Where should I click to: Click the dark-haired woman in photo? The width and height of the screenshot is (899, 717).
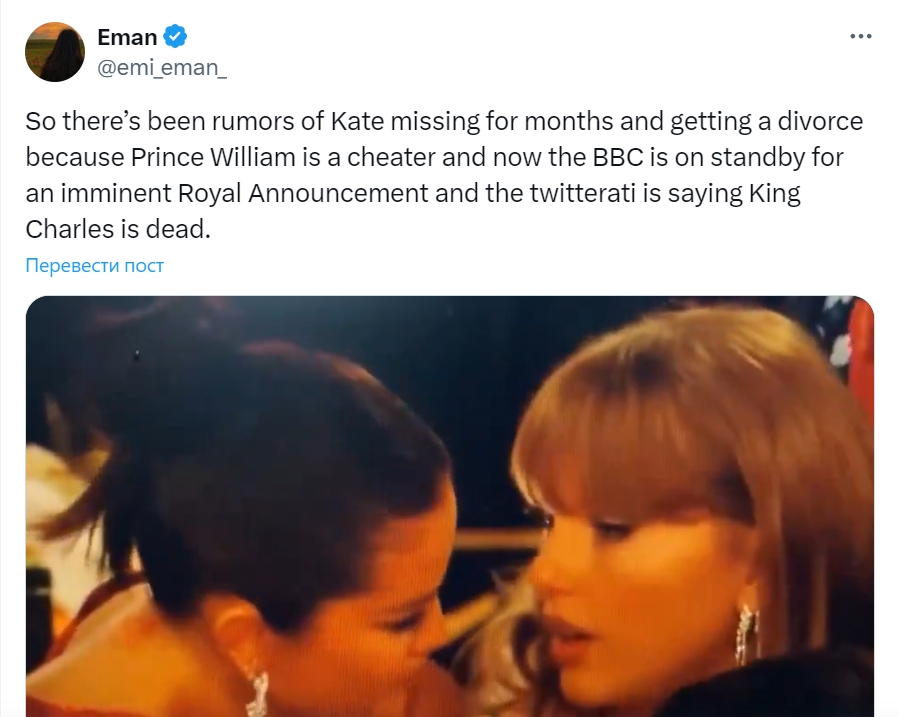point(300,520)
